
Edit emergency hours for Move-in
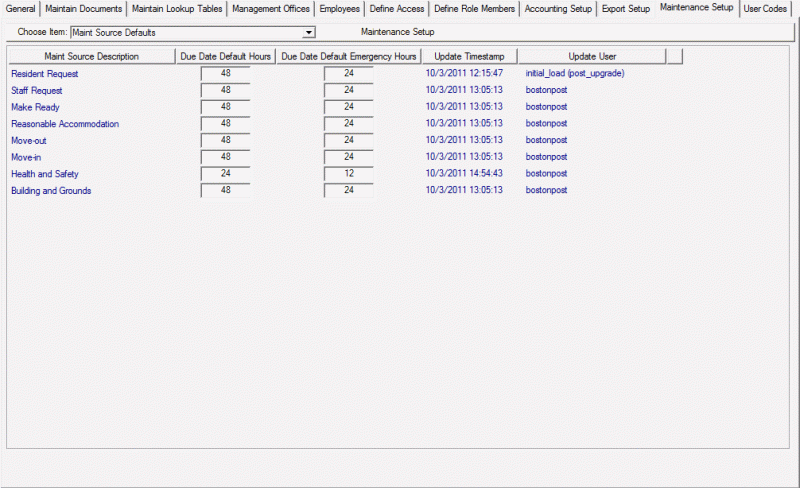click(348, 157)
